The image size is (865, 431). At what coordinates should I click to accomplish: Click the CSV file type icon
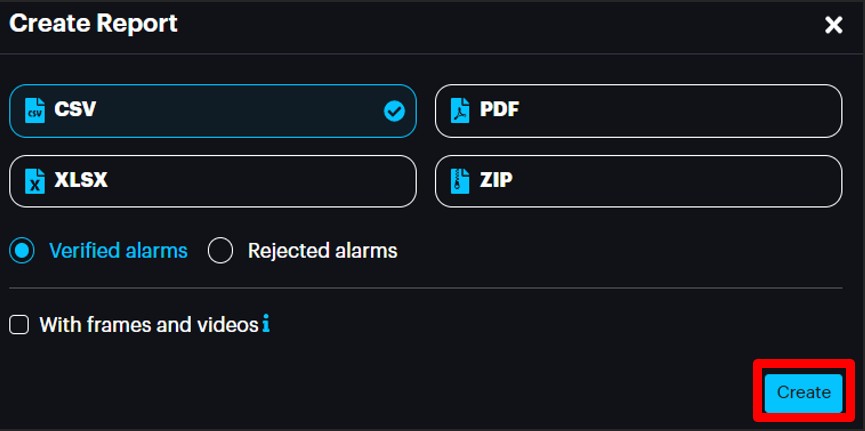[35, 110]
